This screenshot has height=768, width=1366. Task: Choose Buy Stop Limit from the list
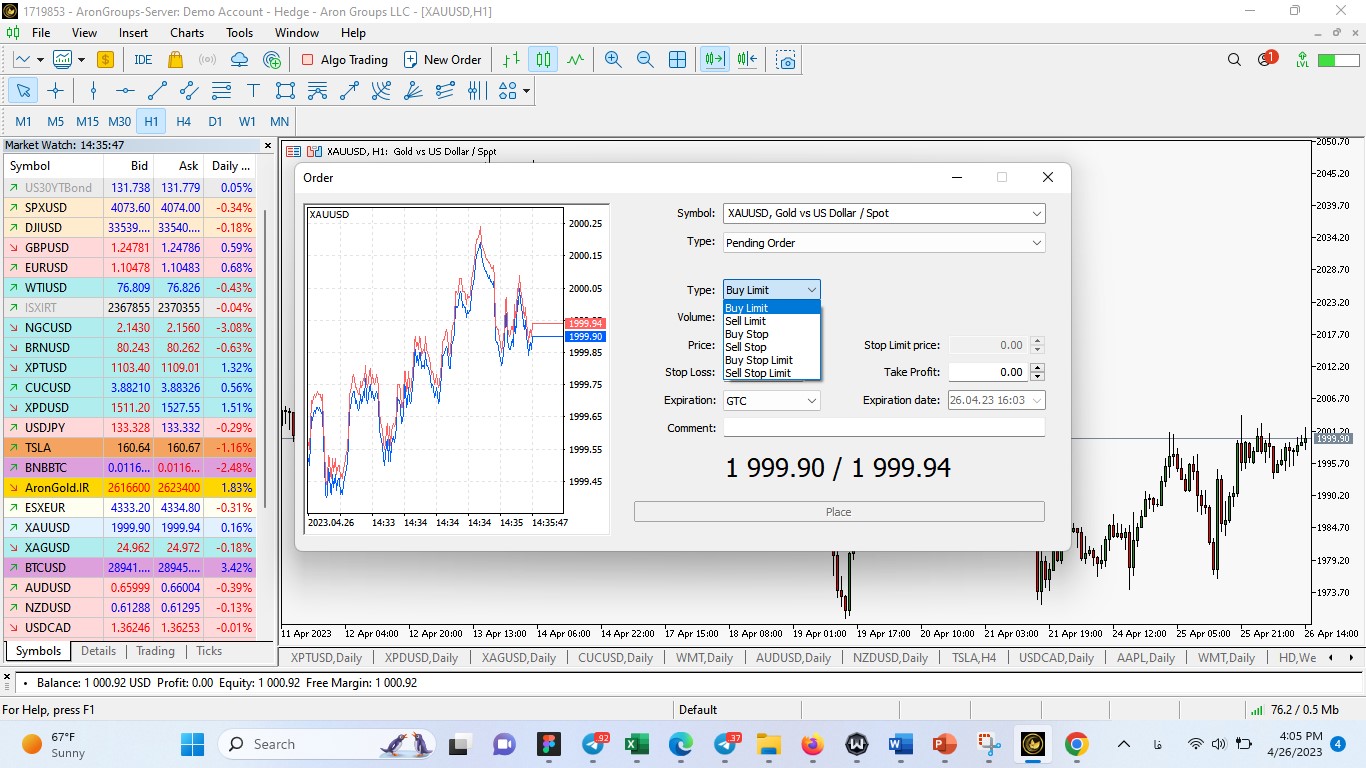pyautogui.click(x=771, y=360)
